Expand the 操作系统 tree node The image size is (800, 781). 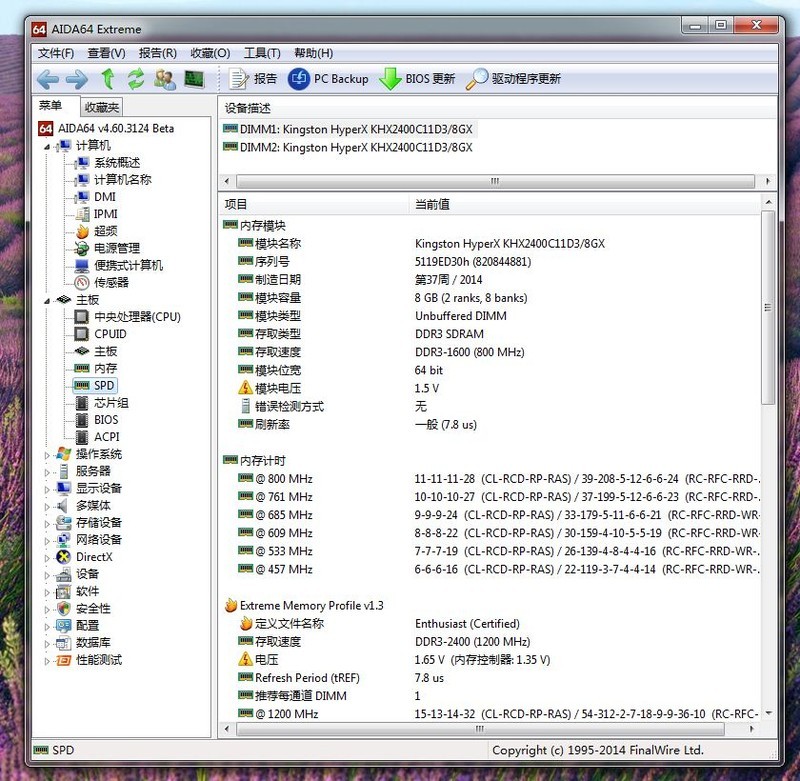point(46,454)
